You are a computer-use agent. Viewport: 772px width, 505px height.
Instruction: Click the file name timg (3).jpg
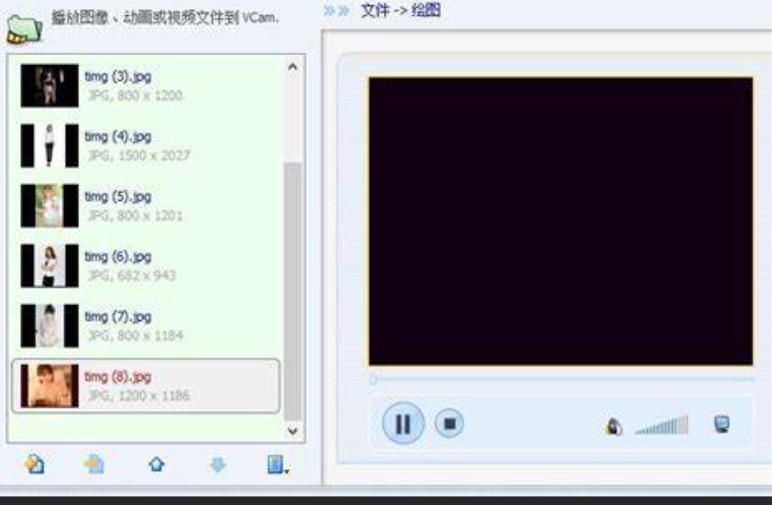coord(118,77)
